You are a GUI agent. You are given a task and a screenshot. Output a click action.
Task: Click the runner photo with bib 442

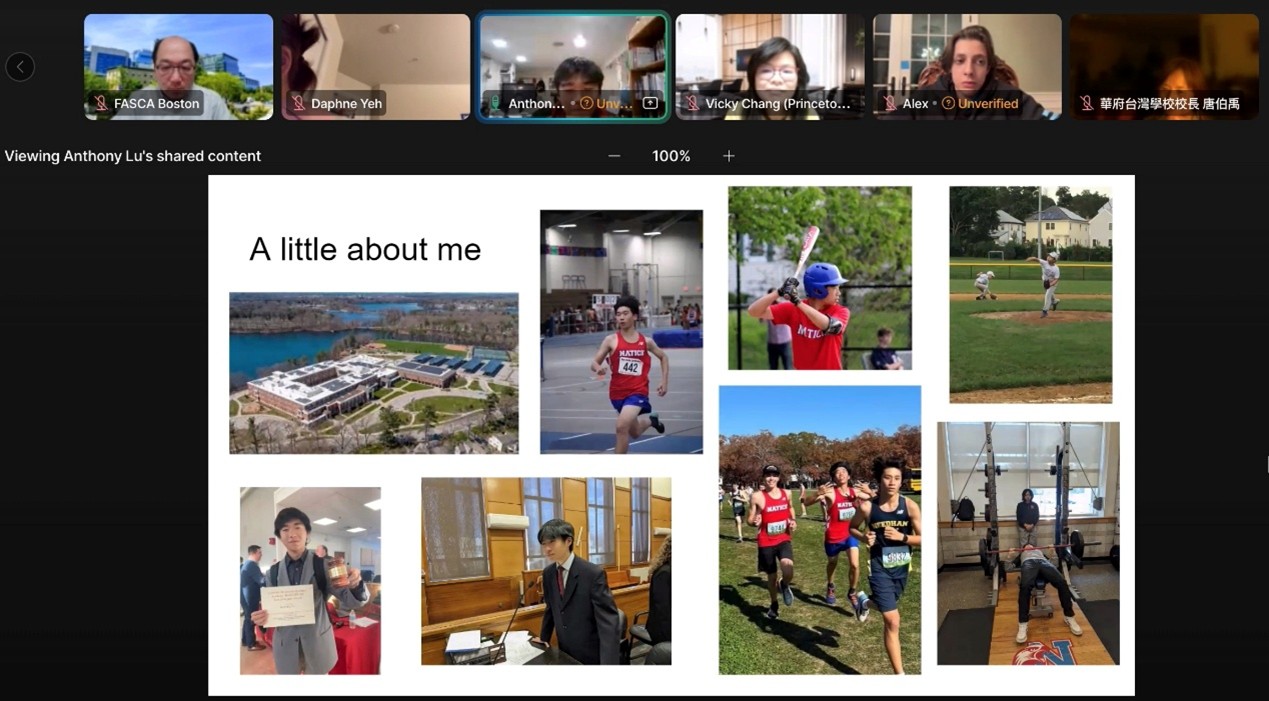621,332
